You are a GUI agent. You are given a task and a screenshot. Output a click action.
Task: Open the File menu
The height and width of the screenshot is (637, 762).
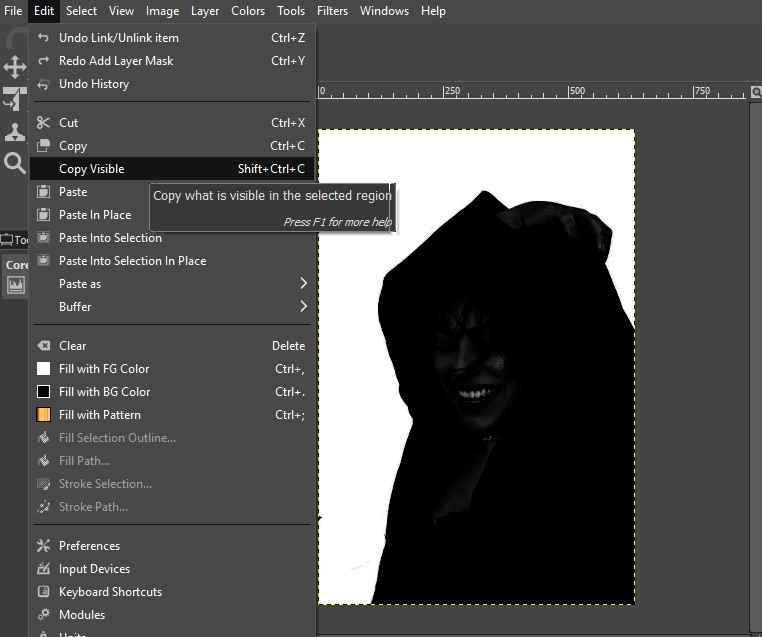pyautogui.click(x=13, y=11)
